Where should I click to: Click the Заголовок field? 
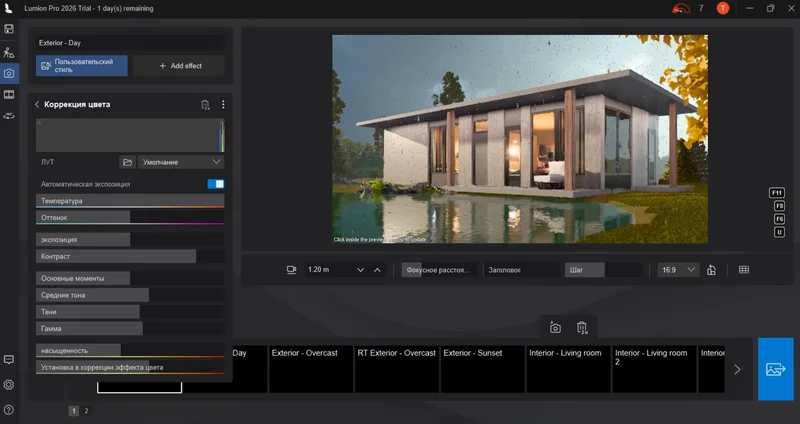[521, 270]
